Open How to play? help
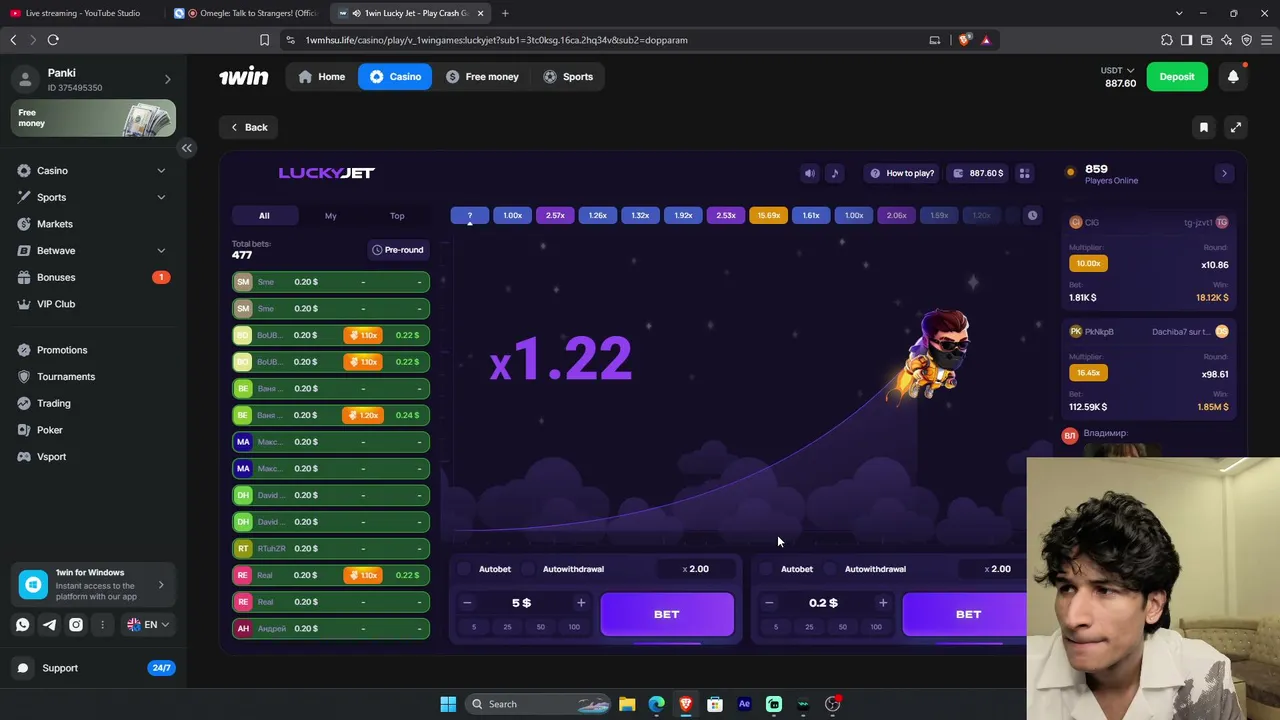 [x=902, y=173]
